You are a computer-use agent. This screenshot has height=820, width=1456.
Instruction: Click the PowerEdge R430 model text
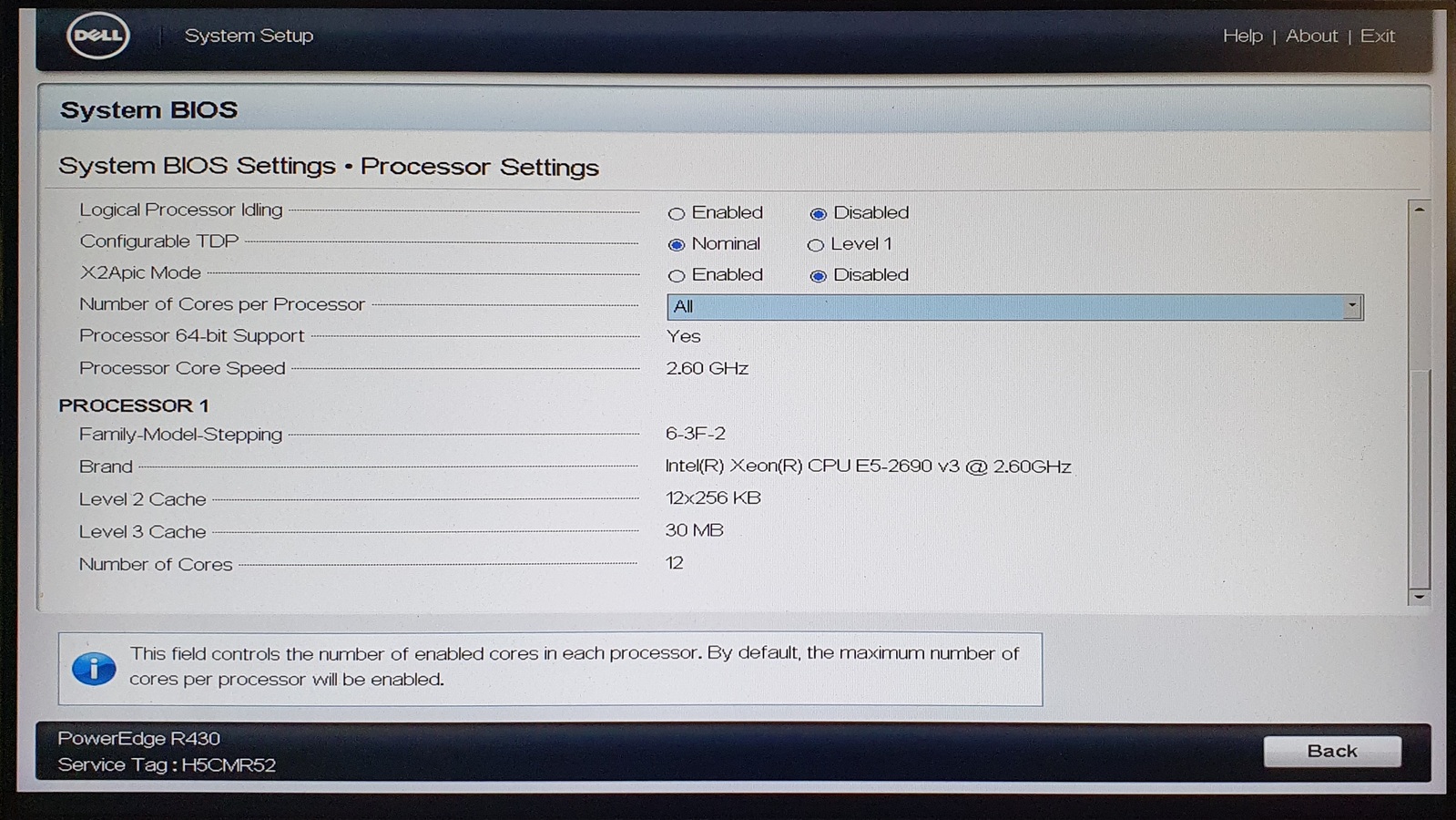138,738
